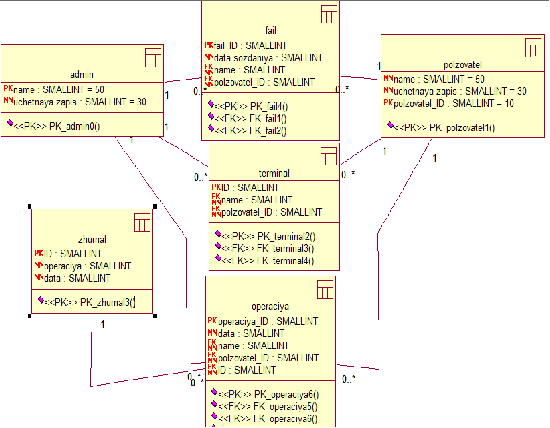
Task: Select the PK_admin0() operation icon
Action: point(10,123)
